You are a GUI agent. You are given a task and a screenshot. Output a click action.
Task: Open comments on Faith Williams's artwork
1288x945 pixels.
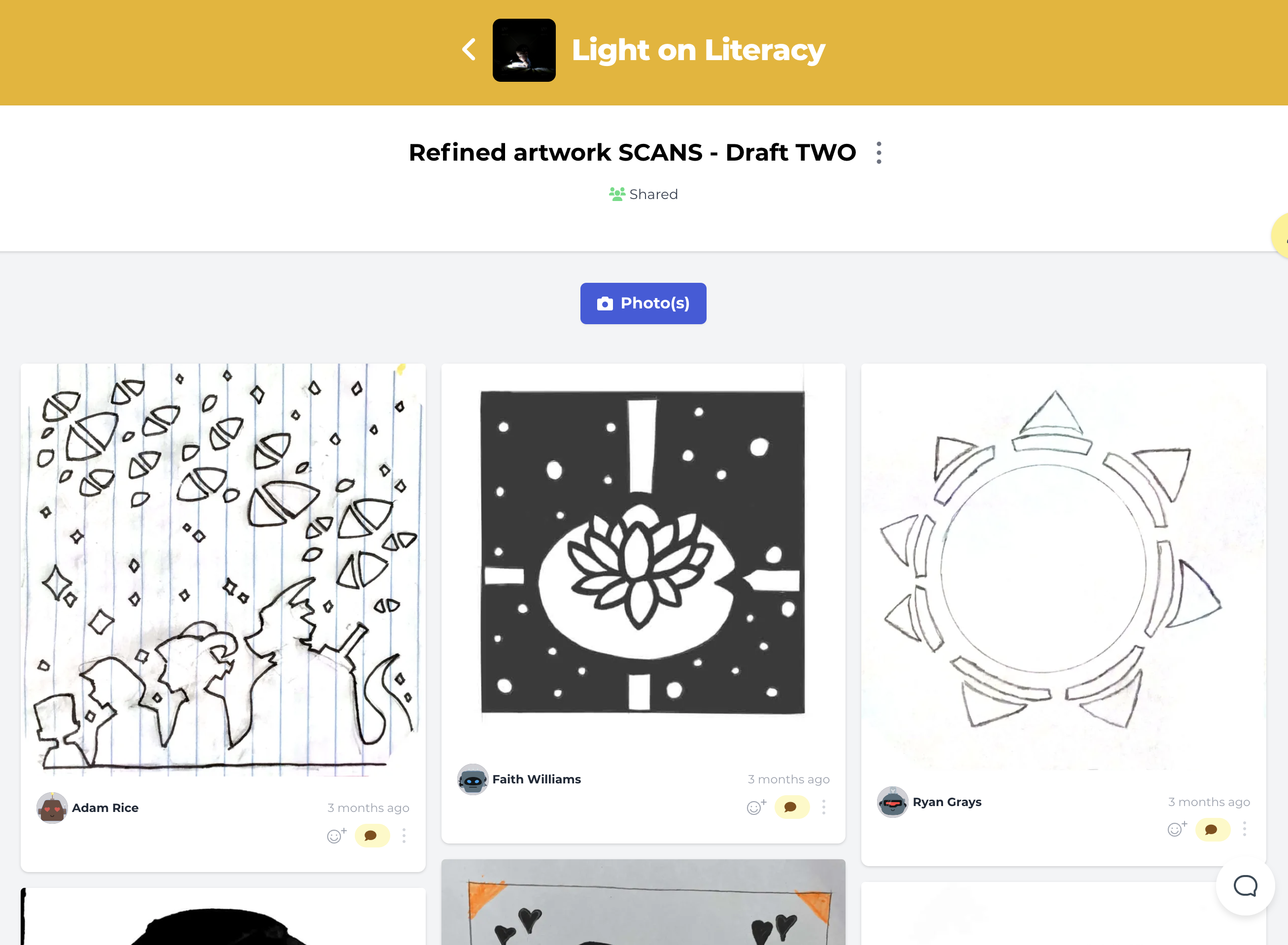[791, 807]
